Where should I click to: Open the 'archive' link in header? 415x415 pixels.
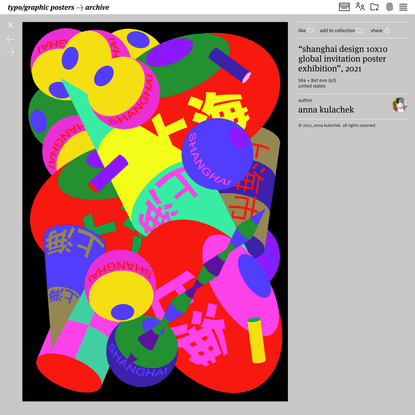(x=97, y=7)
